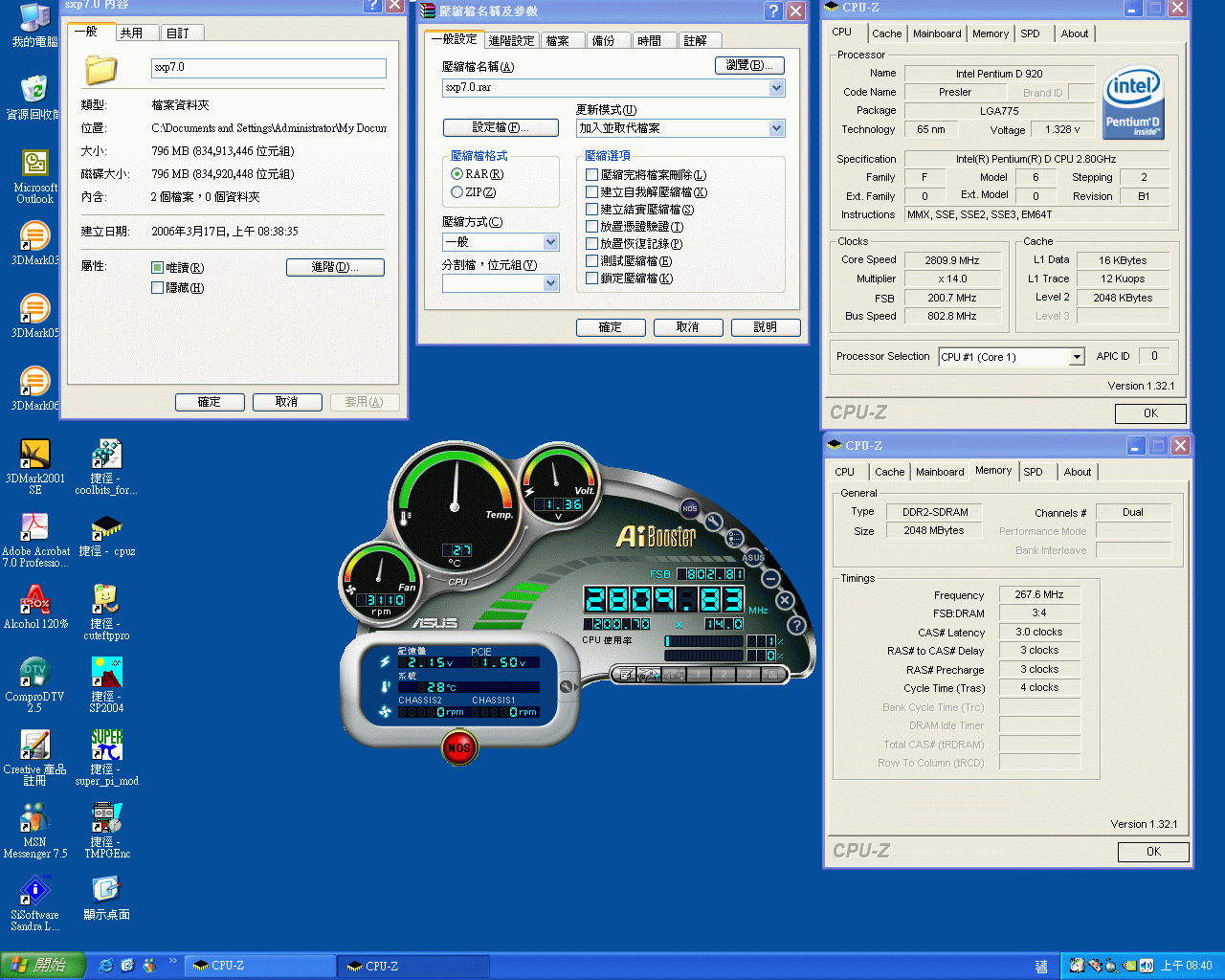Viewport: 1225px width, 980px height.
Task: Expand compression method dropdown
Action: tap(550, 242)
